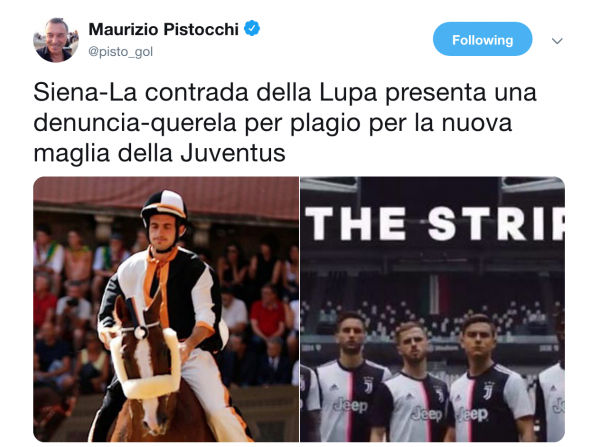Click the THE STRIP headline in image

click(435, 224)
